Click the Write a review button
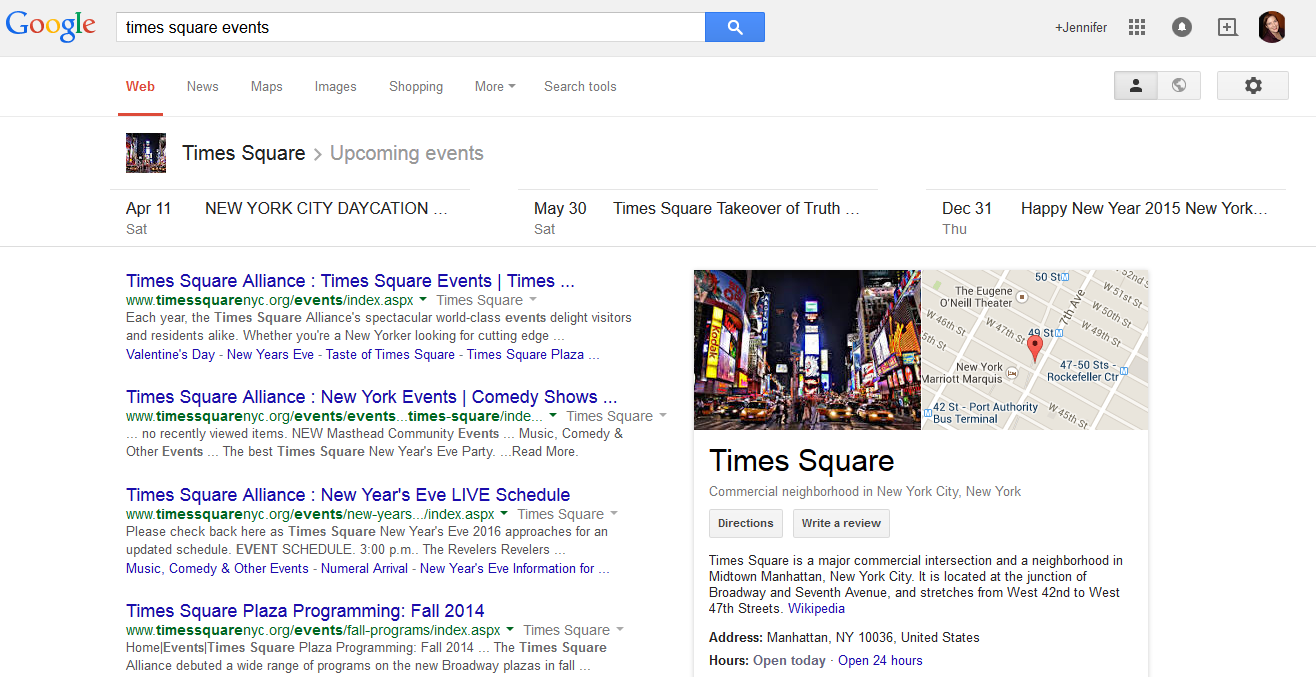 841,523
